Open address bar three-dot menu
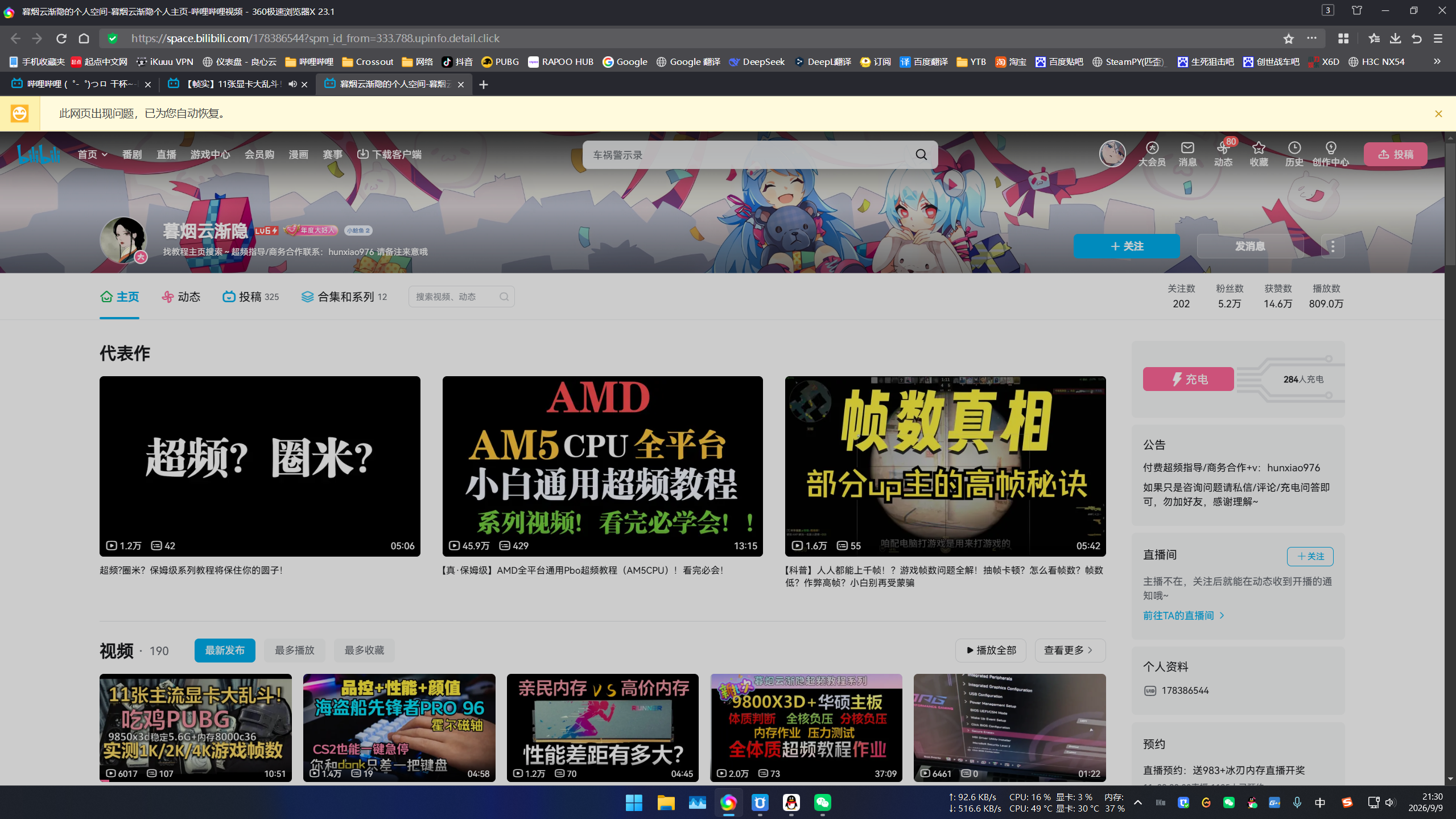Screen dimensions: 1456x819 click(x=1311, y=38)
